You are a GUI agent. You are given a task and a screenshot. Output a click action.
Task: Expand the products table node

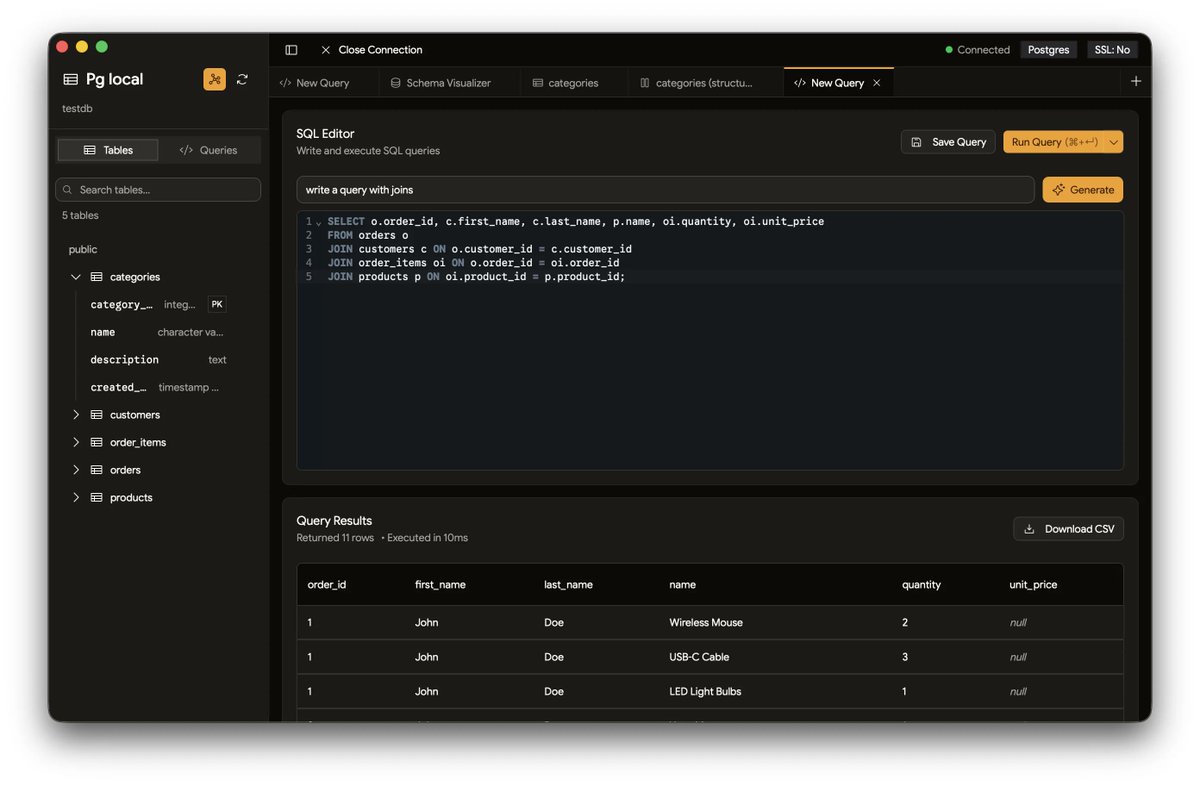76,497
